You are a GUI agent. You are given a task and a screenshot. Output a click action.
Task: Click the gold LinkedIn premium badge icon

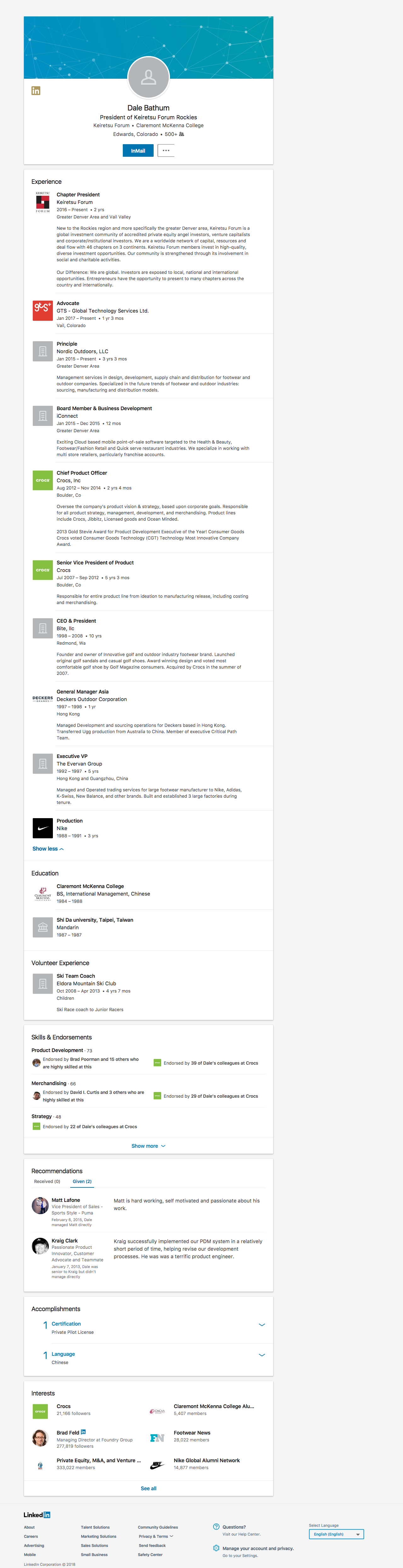click(36, 91)
